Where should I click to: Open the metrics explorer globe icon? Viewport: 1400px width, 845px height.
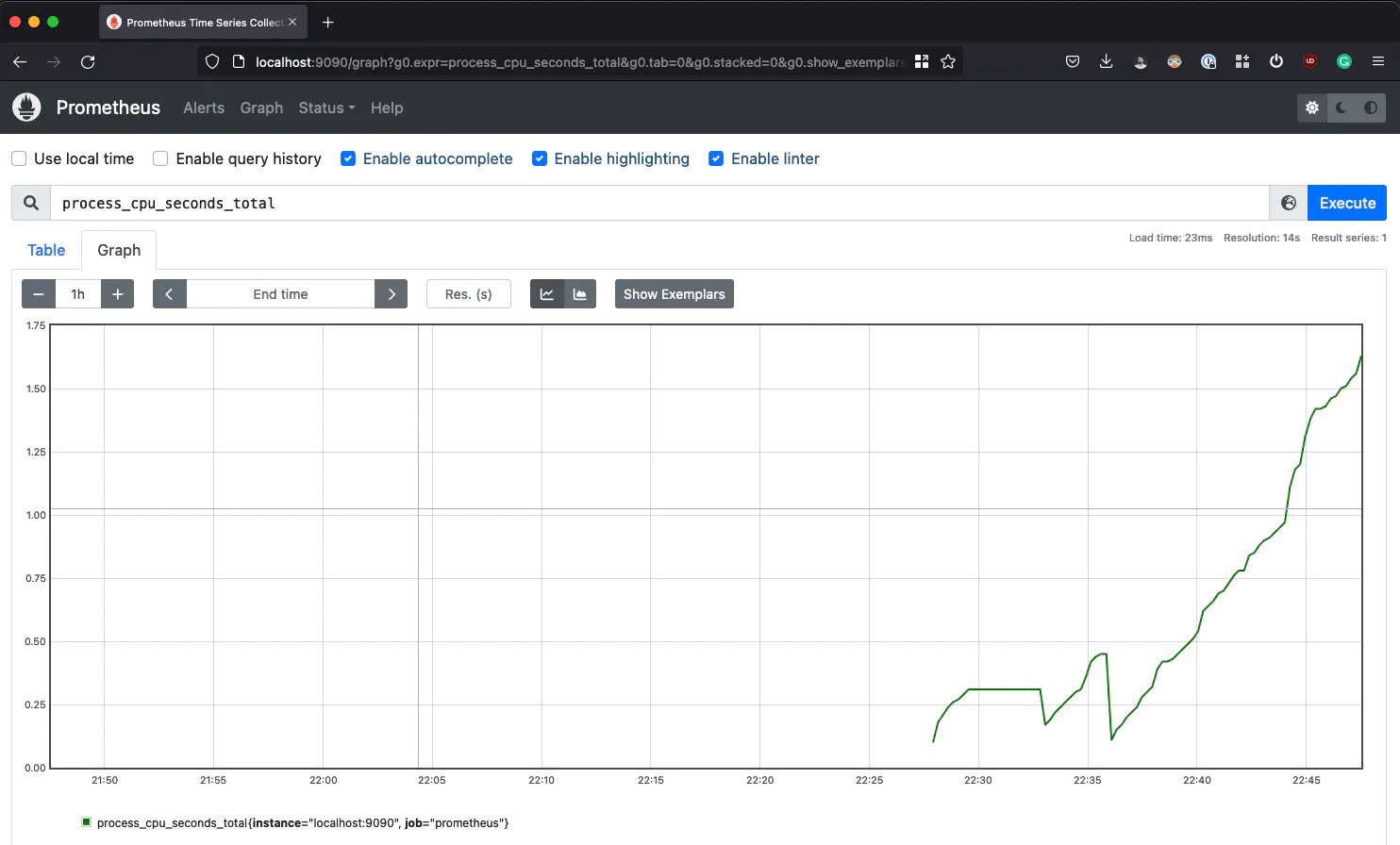tap(1289, 203)
